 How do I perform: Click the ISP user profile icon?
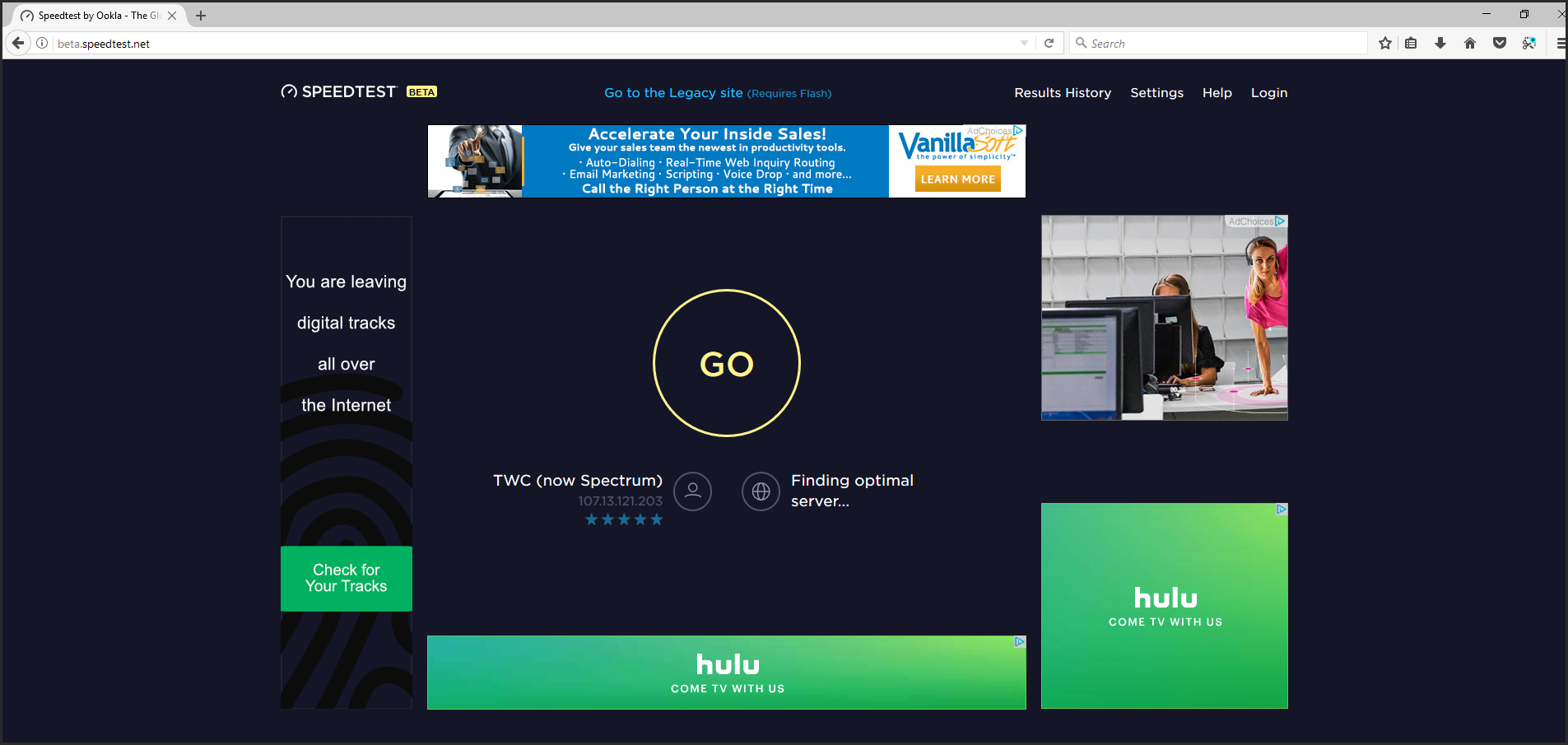[692, 491]
